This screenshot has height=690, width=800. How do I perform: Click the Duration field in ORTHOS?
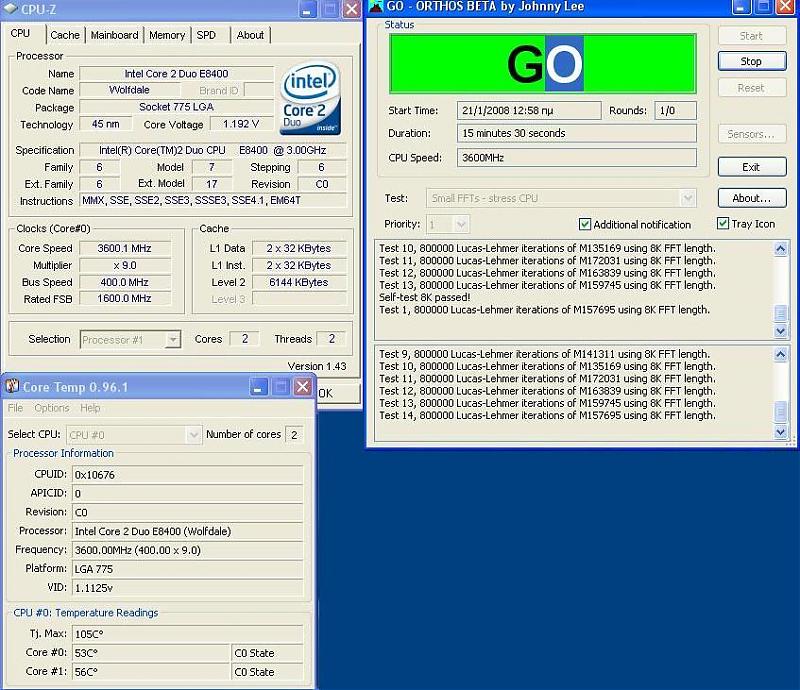(x=577, y=133)
